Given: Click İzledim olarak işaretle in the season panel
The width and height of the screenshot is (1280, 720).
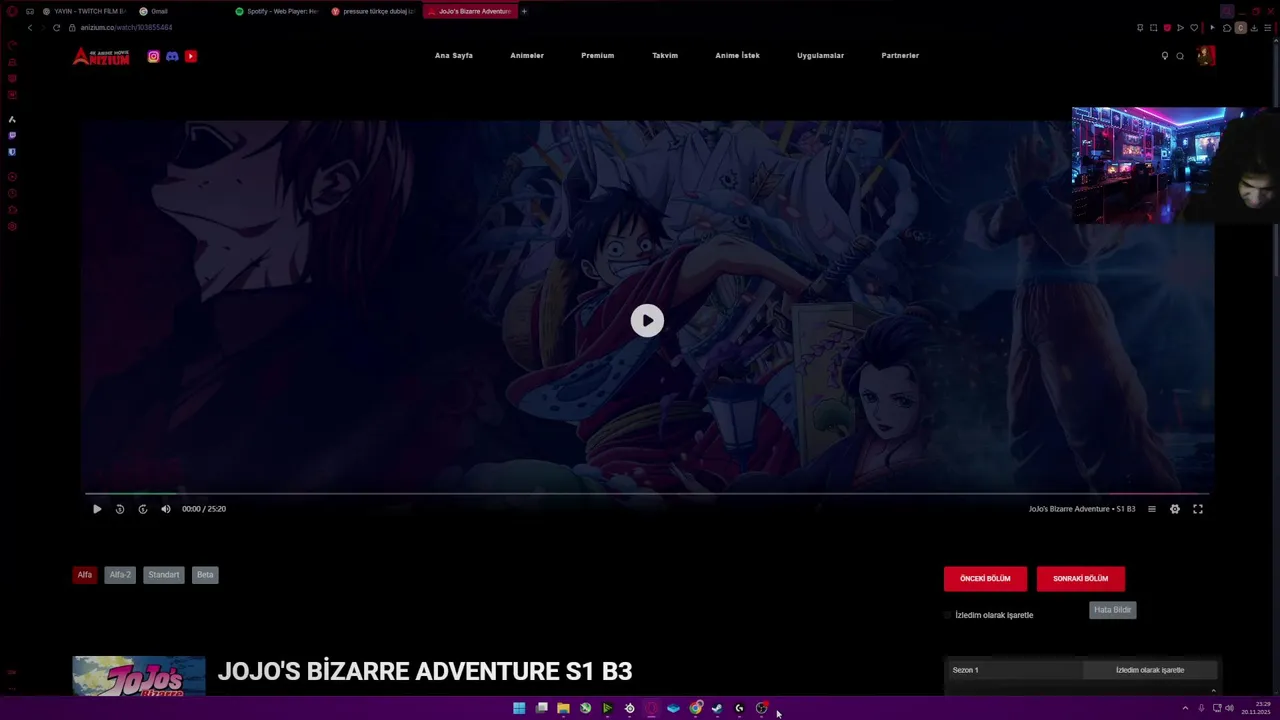Looking at the screenshot, I should click(1150, 670).
